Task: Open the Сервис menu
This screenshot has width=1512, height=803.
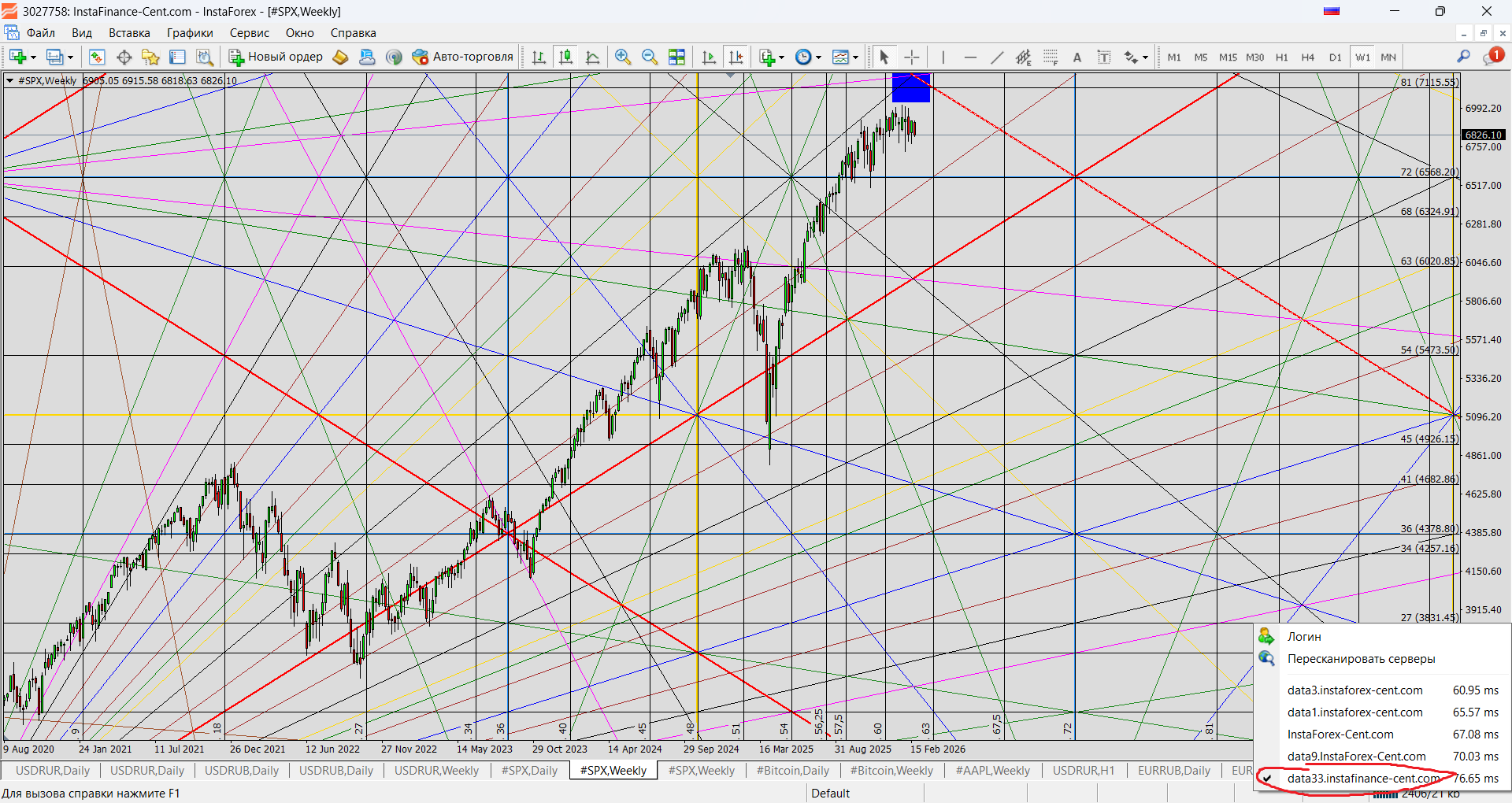Action: (249, 33)
